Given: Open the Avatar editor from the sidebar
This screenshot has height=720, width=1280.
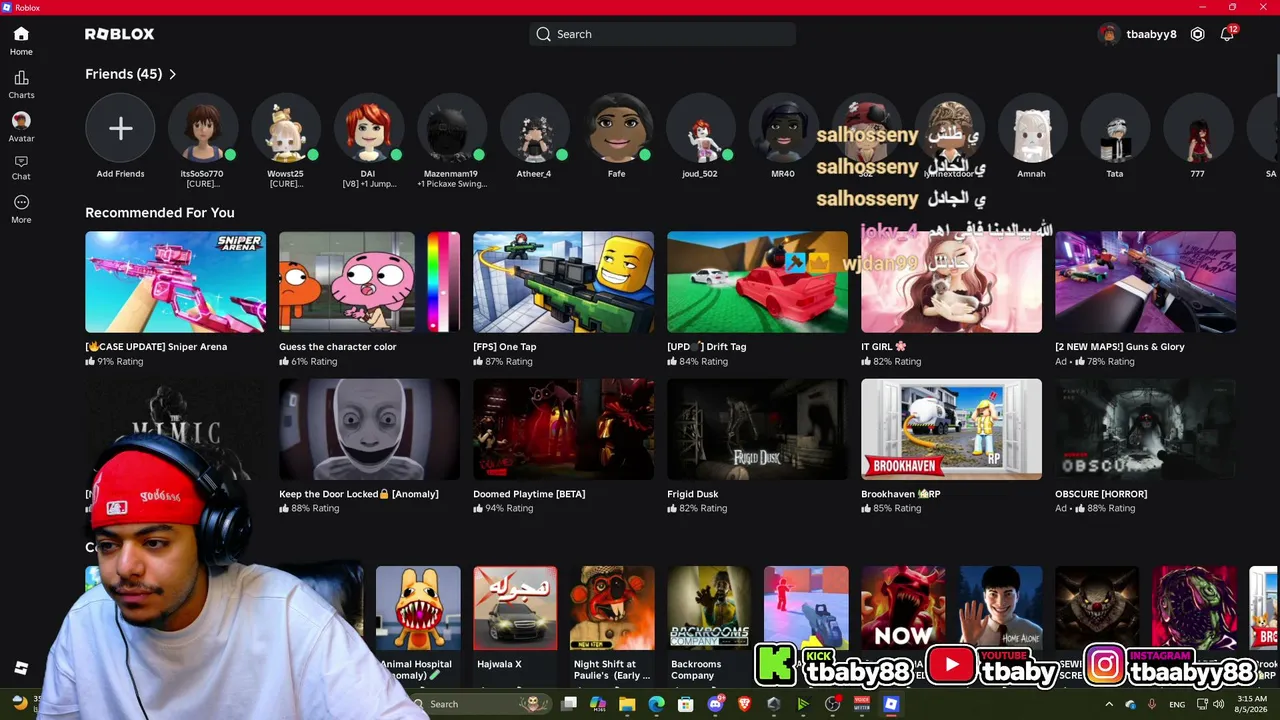Looking at the screenshot, I should click(21, 127).
